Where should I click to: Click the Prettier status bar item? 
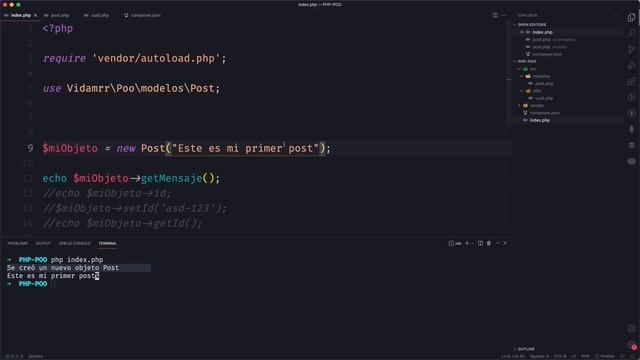[x=605, y=356]
